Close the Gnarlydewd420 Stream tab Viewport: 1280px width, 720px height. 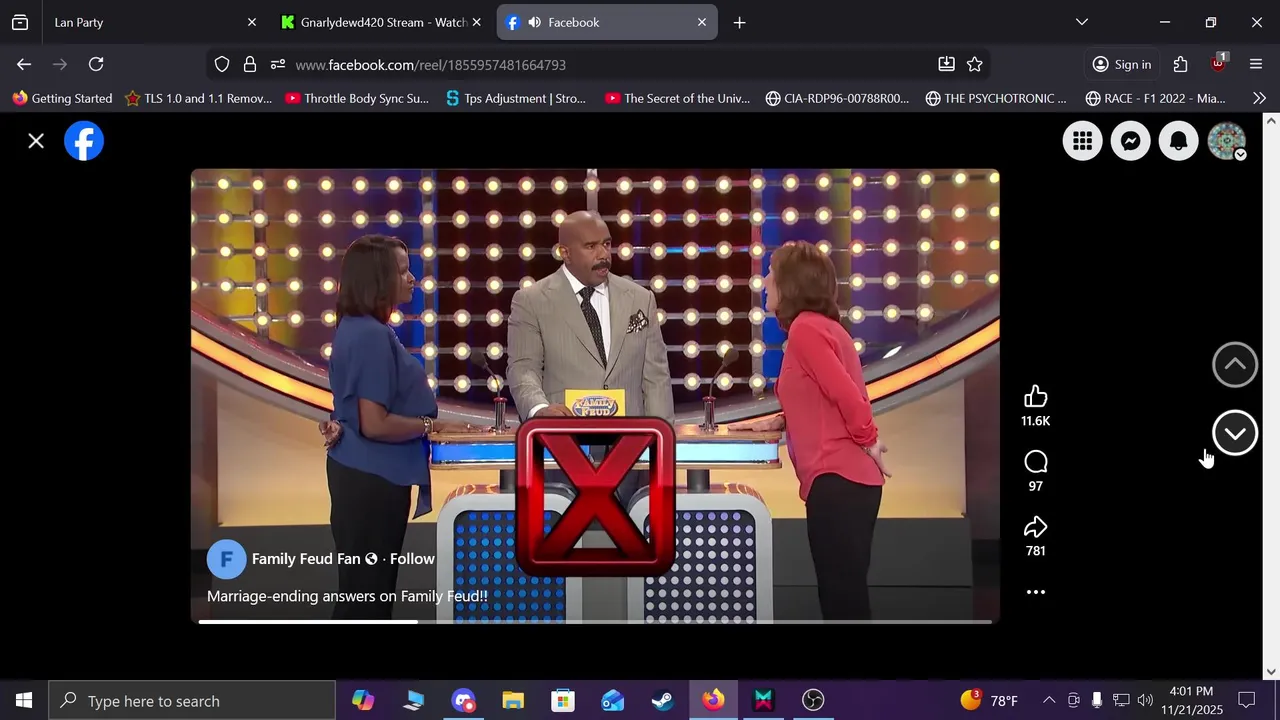(x=476, y=22)
